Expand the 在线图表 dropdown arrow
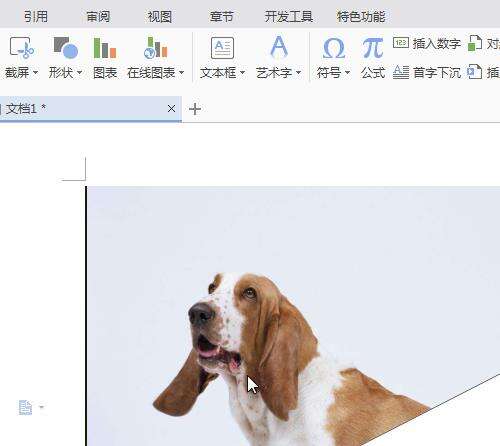500x446 pixels. click(181, 72)
